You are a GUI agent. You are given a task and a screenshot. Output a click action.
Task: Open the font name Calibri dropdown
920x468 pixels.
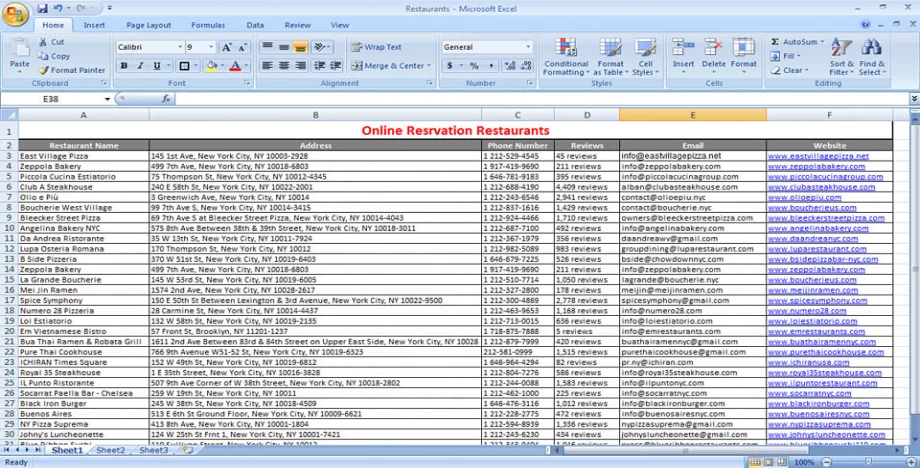coord(178,47)
